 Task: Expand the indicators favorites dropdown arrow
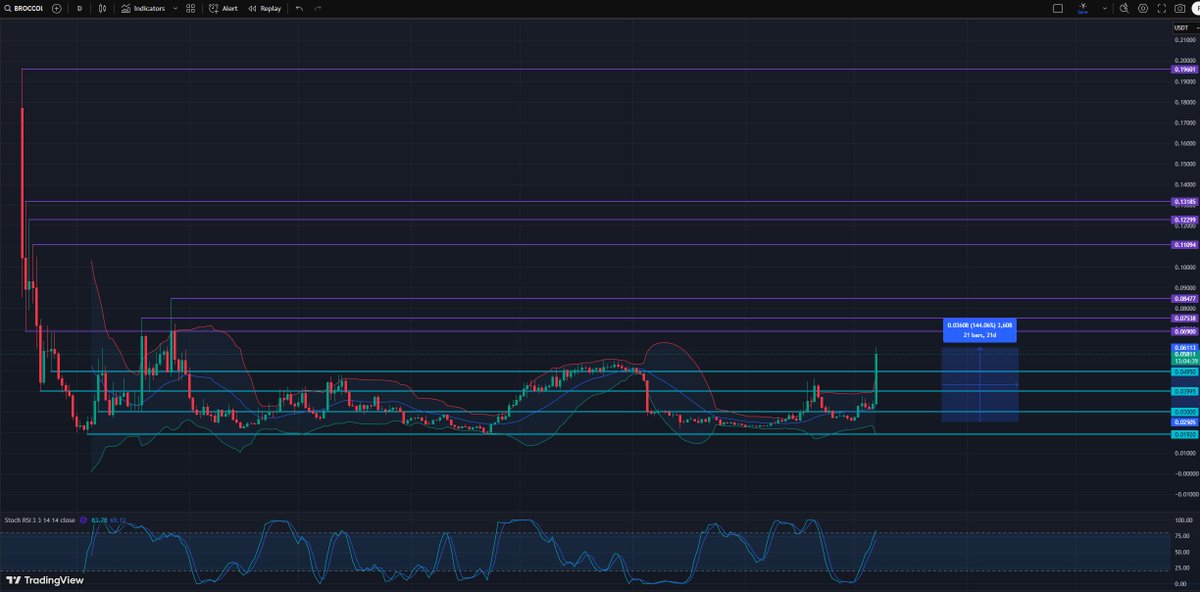[175, 8]
